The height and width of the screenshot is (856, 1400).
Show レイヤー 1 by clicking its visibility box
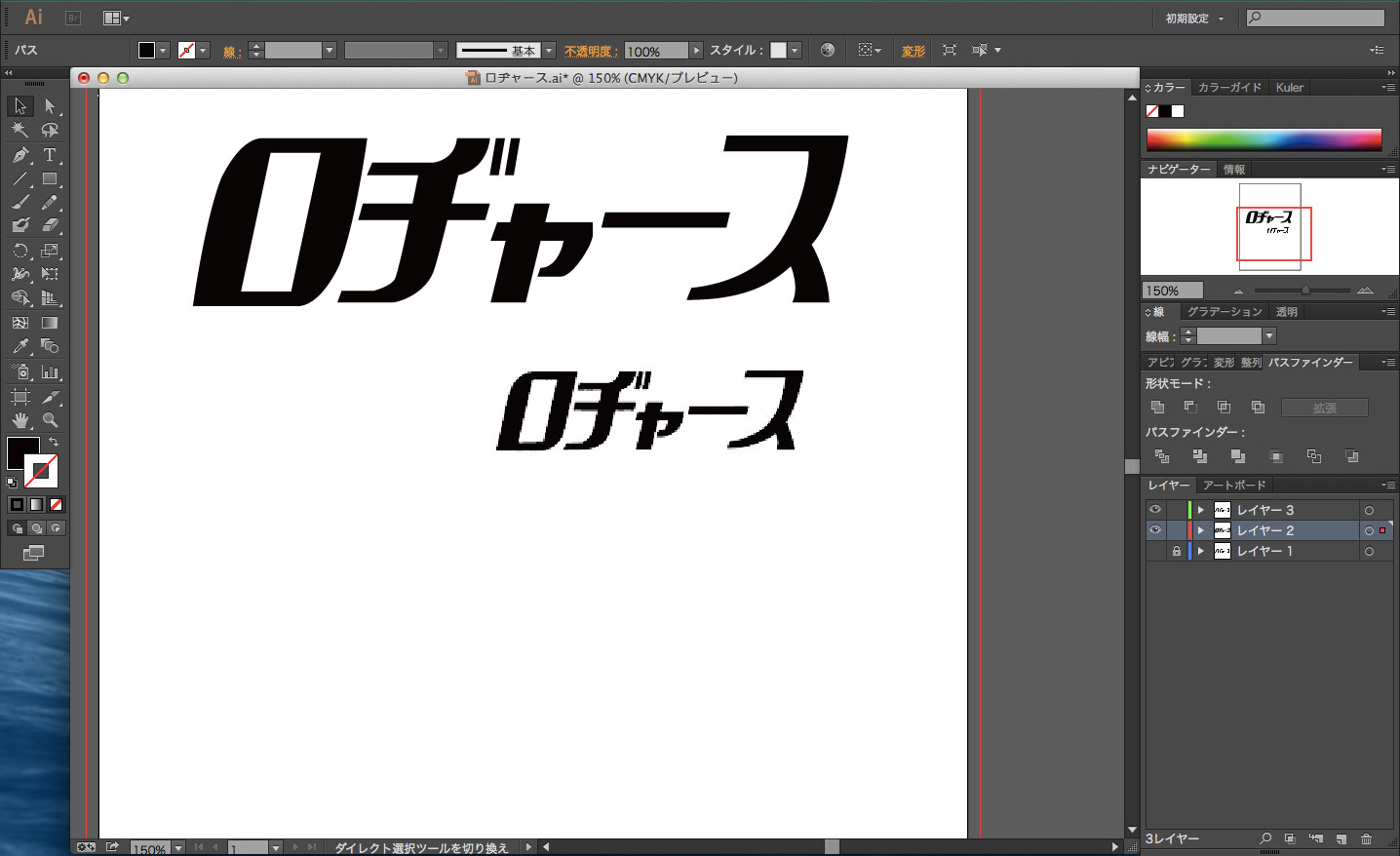point(1155,551)
